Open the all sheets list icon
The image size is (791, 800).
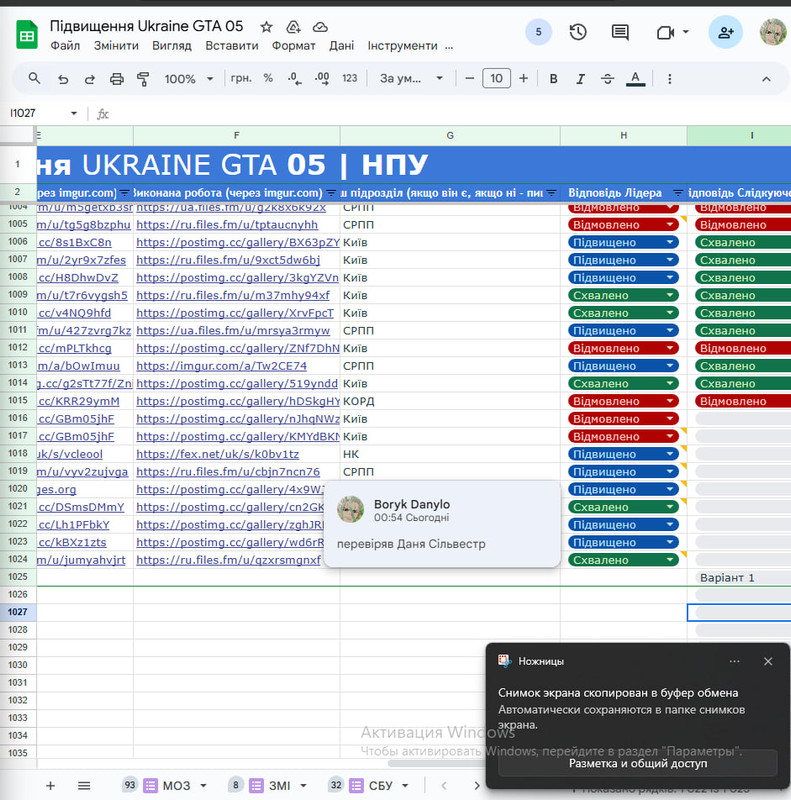[x=84, y=785]
